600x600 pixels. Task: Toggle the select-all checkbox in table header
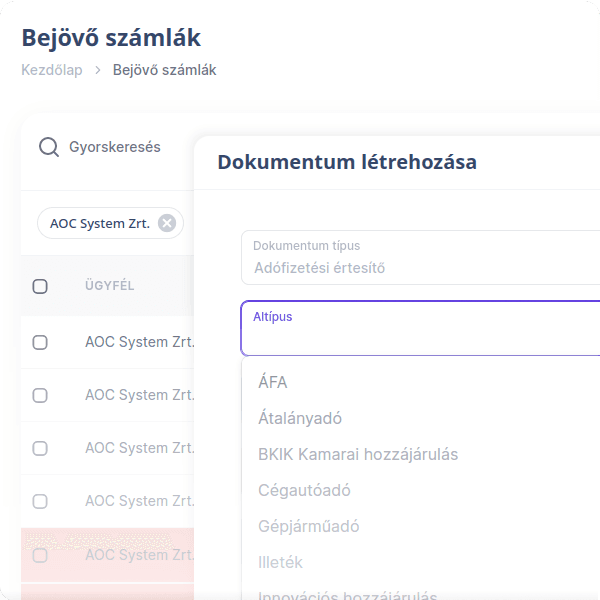tap(40, 286)
